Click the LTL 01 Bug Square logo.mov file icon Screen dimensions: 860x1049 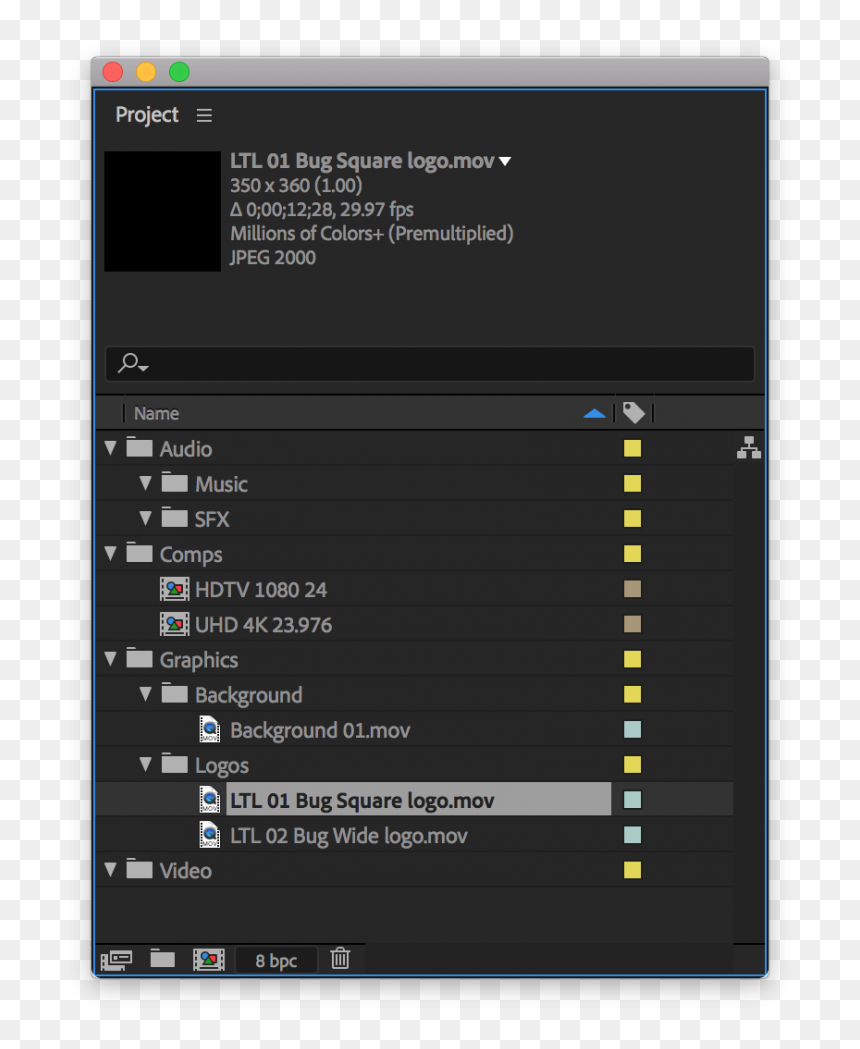209,800
